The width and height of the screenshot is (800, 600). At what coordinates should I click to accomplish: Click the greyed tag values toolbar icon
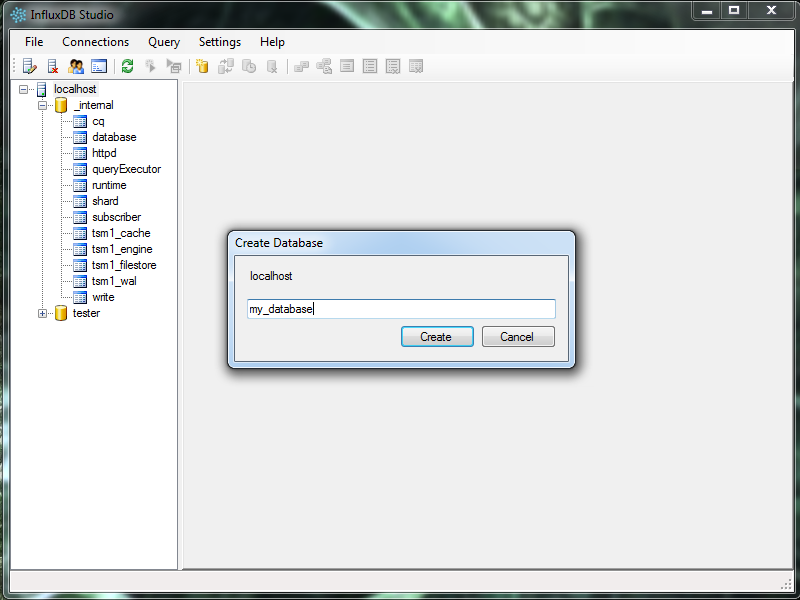coord(324,66)
